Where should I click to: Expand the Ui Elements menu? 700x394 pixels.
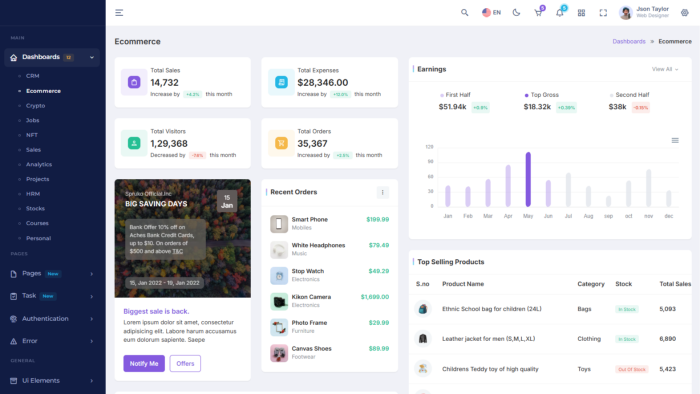point(52,381)
